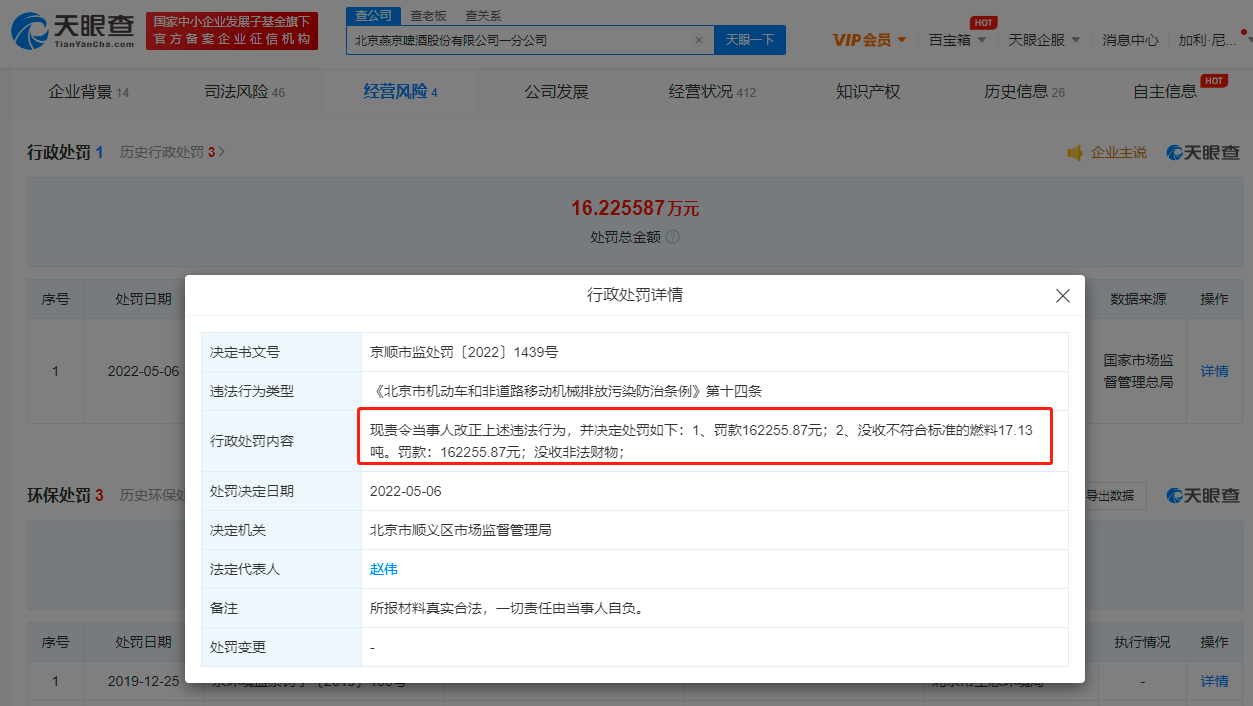Screen dimensions: 1253x706
Task: Open the 司法风险 tab
Action: click(x=245, y=92)
